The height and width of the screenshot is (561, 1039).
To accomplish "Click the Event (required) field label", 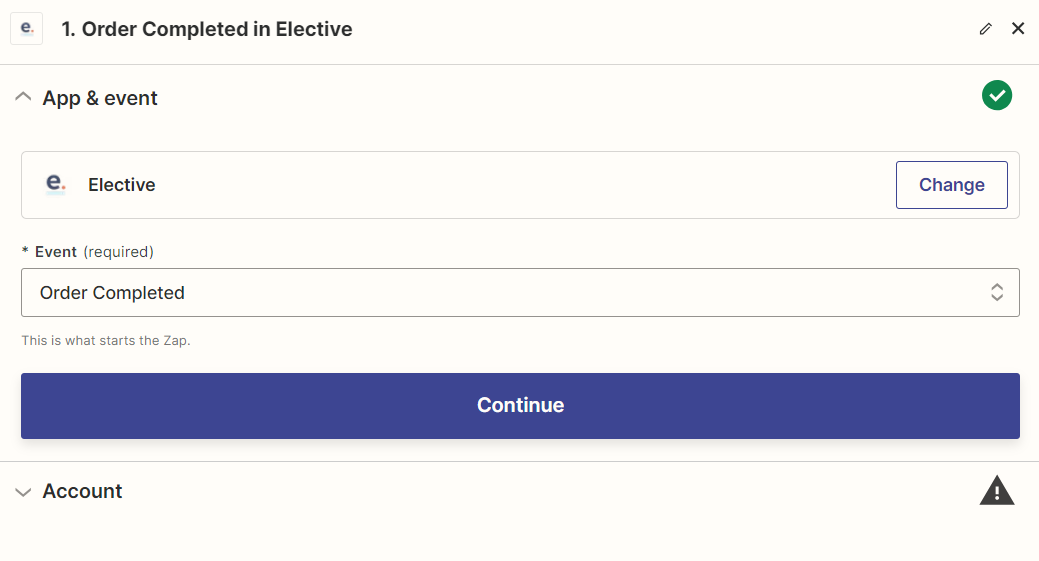I will [x=56, y=252].
